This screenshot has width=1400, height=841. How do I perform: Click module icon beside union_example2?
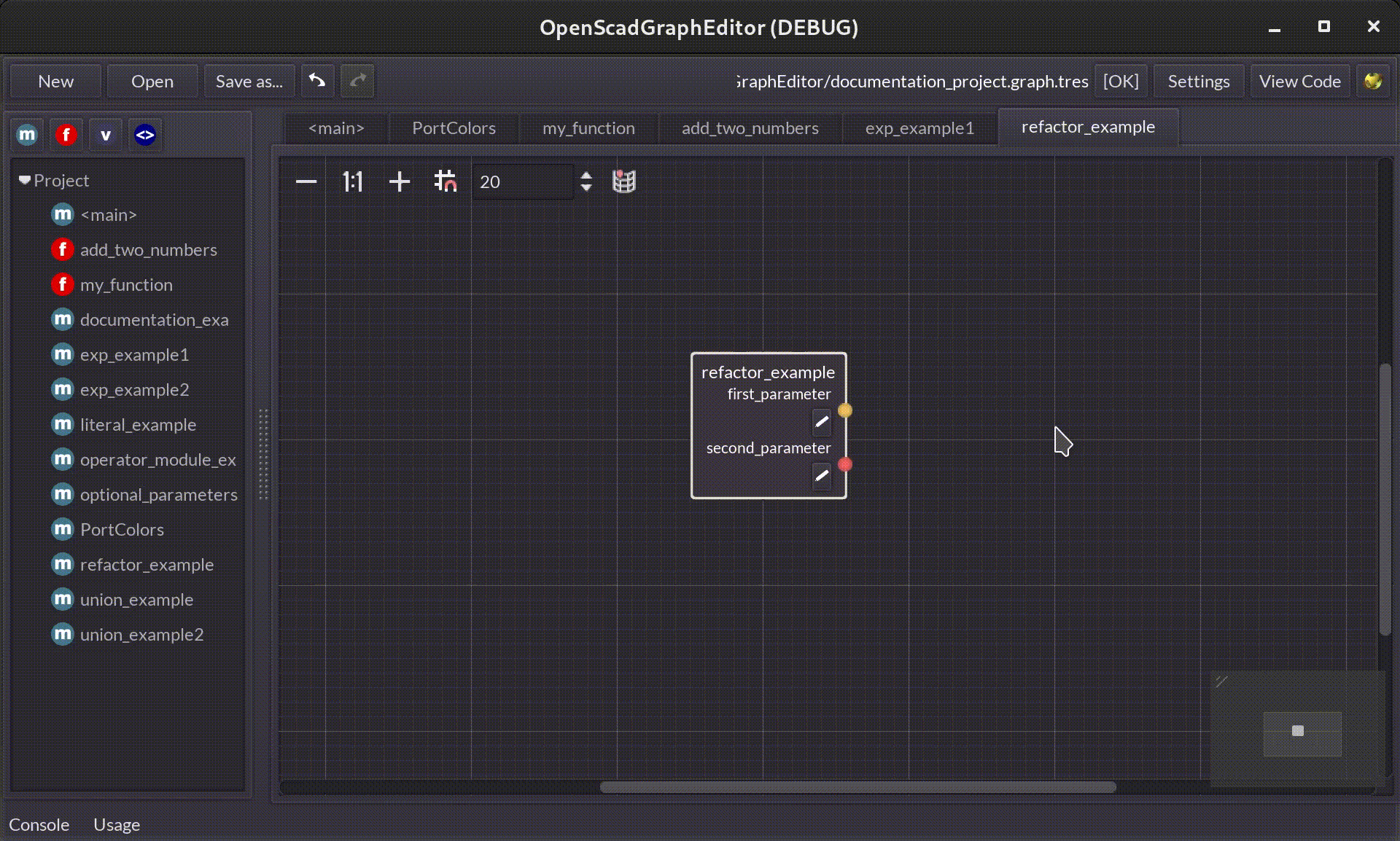pyautogui.click(x=63, y=634)
